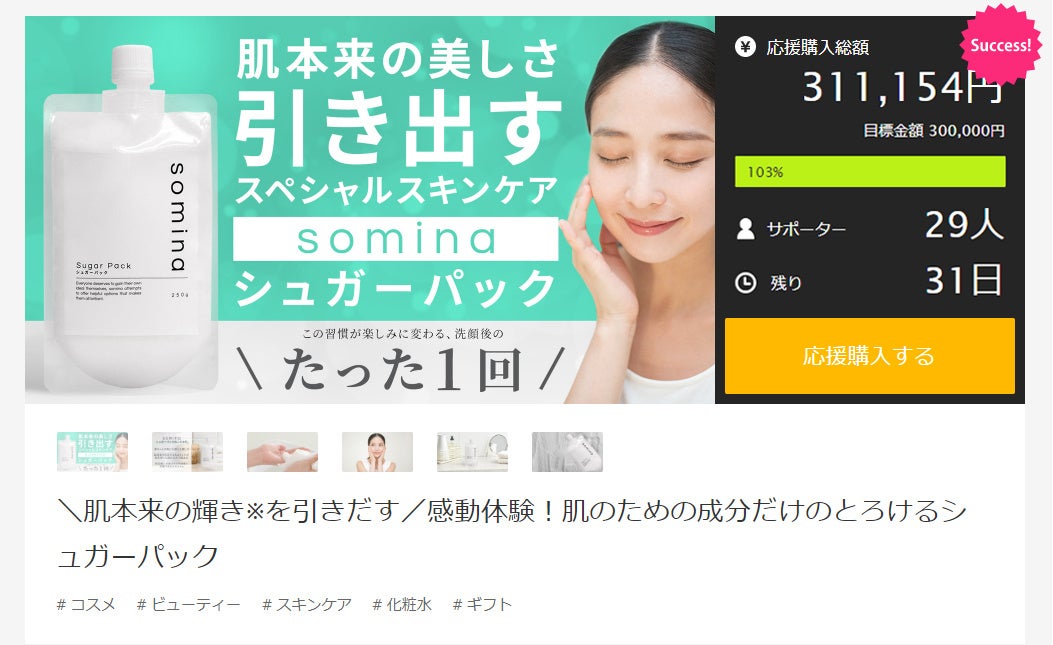
Task: Select the fifth thumbnail of bathroom shelf
Action: coord(472,452)
